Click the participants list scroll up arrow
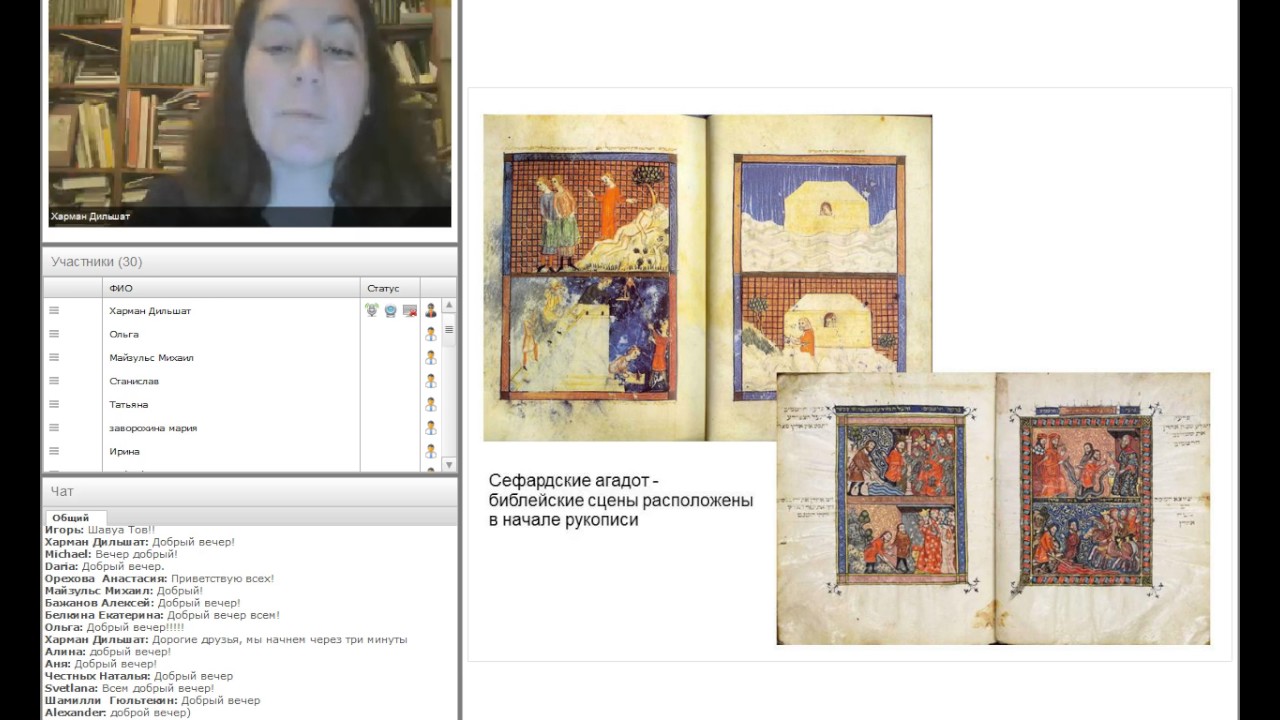The height and width of the screenshot is (720, 1280). click(449, 306)
